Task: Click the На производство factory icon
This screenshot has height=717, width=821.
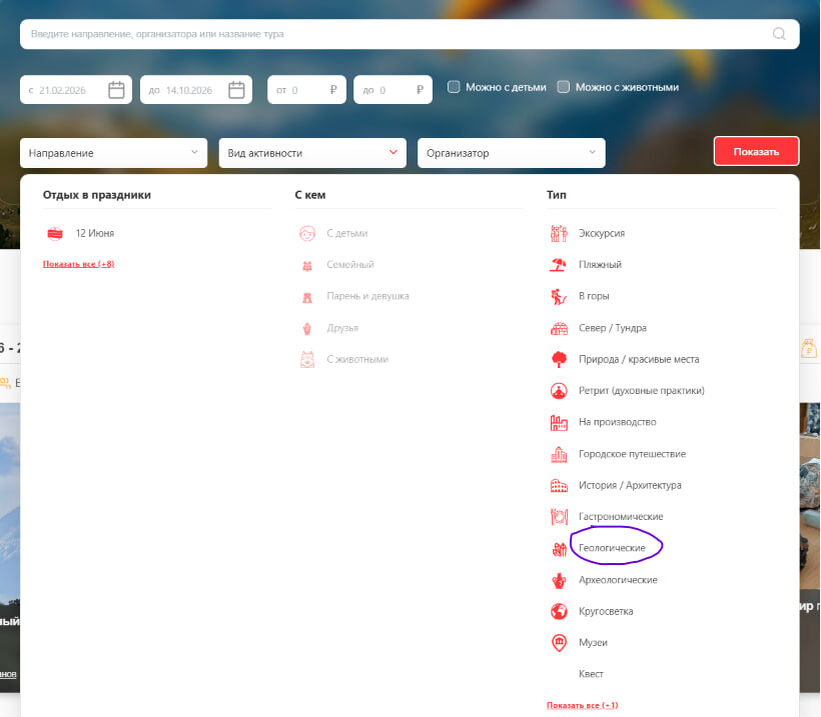Action: [559, 422]
